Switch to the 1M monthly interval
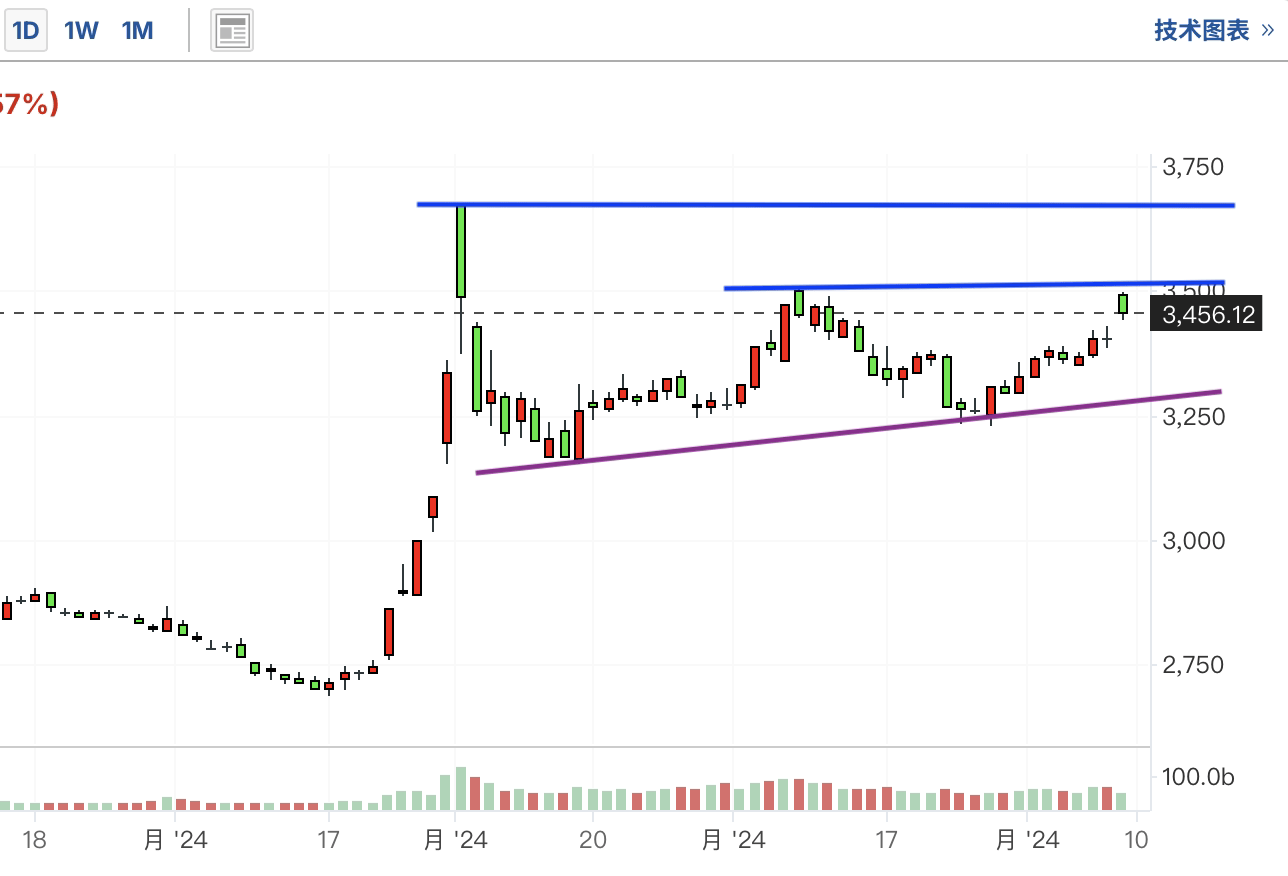The height and width of the screenshot is (876, 1288). tap(137, 31)
